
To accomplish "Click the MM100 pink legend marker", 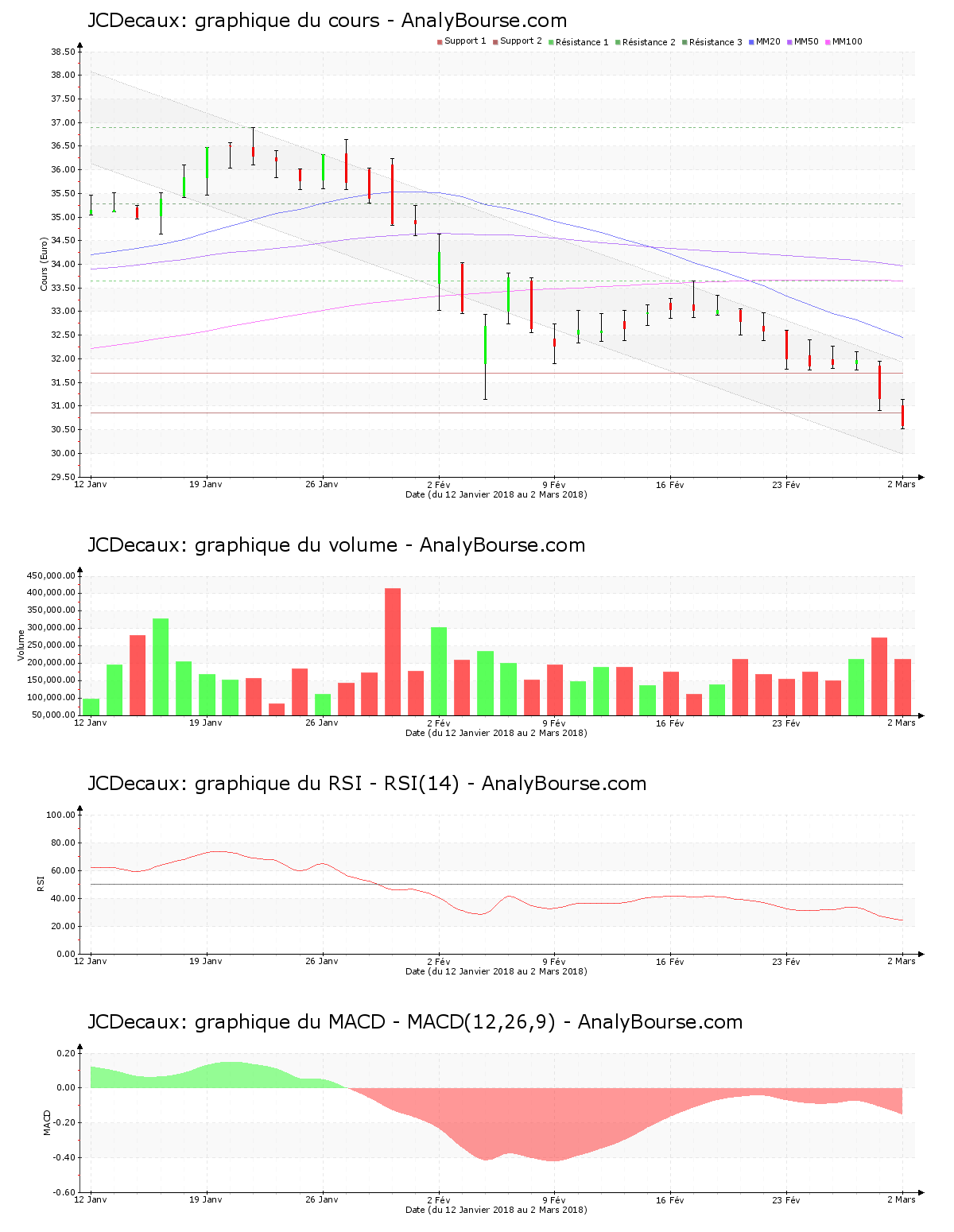I will 828,42.
